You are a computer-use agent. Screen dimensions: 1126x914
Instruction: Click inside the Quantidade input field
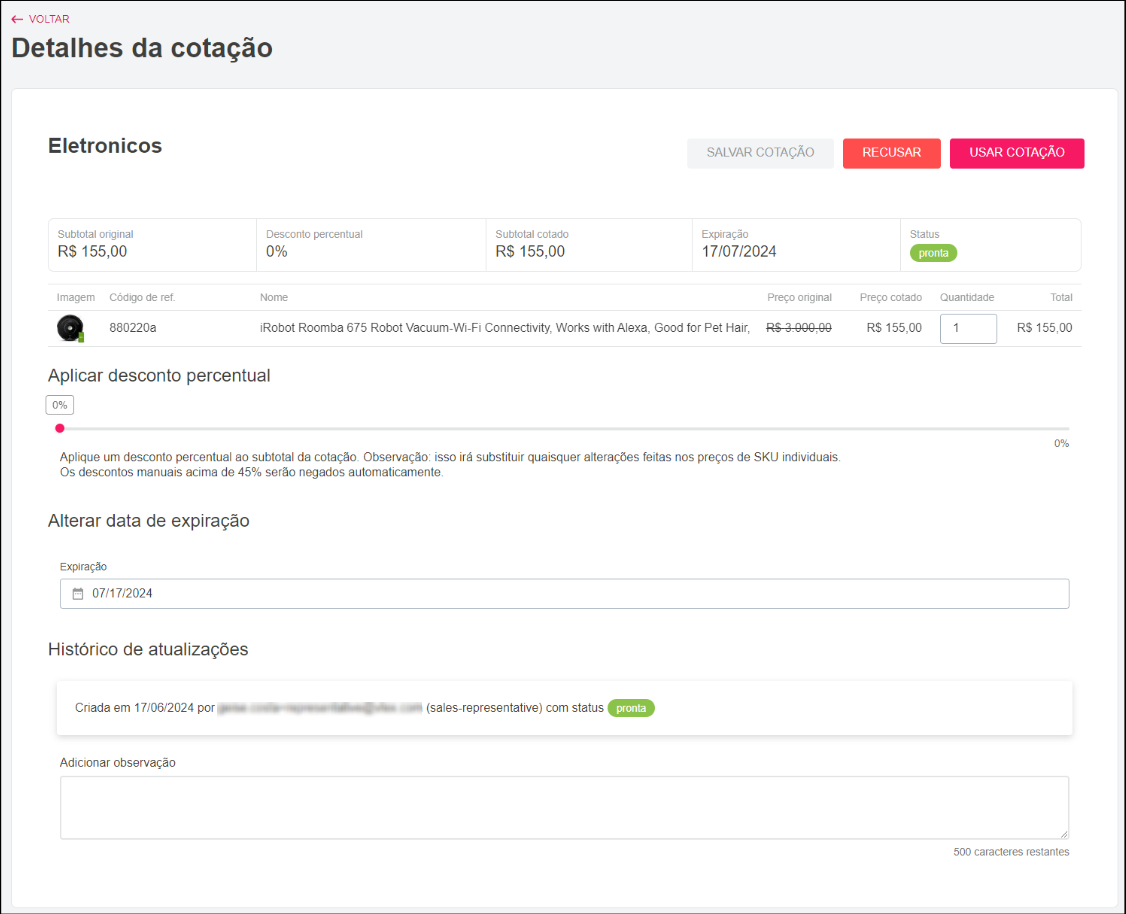tap(967, 327)
